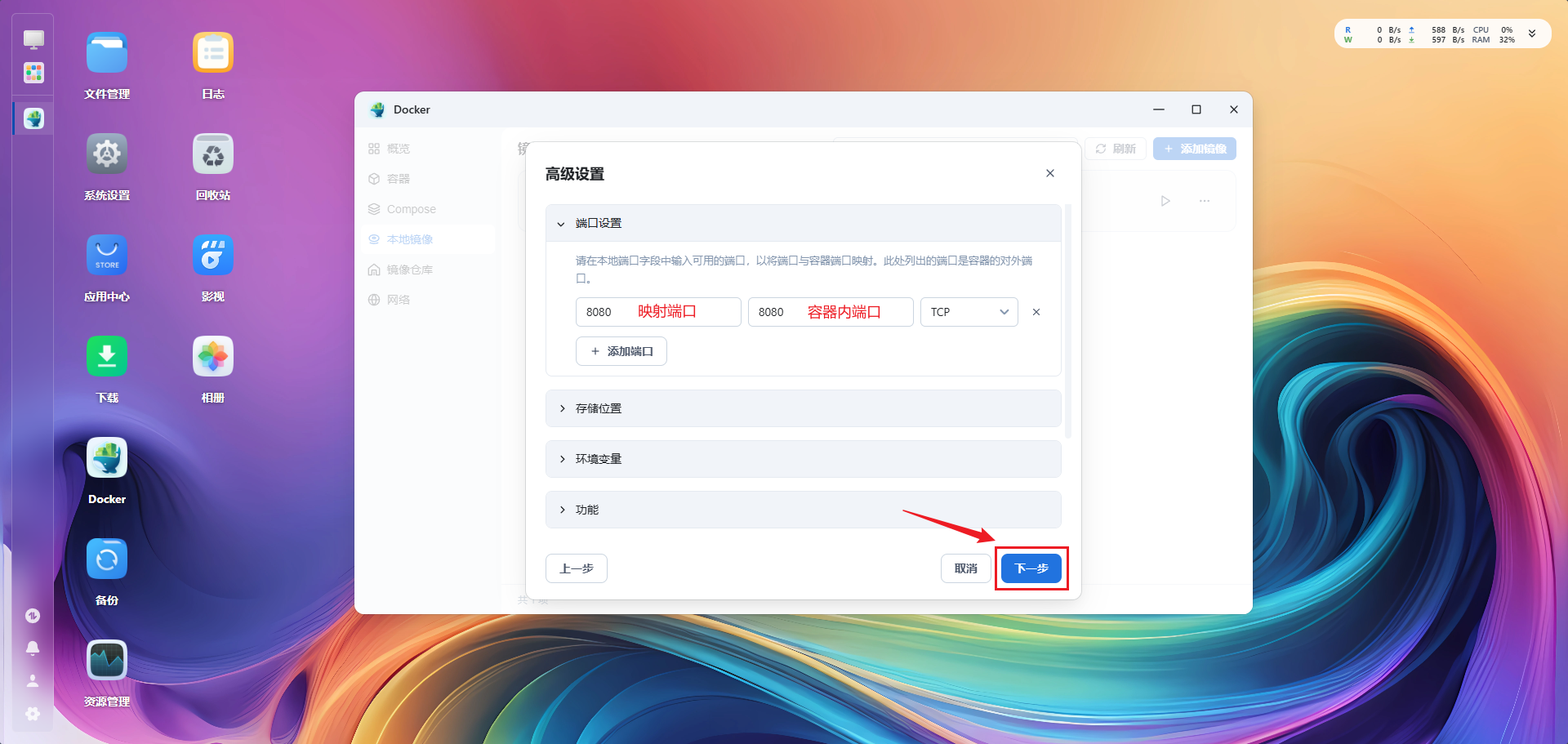Viewport: 1568px width, 744px height.
Task: Click the desktop icon in the left dock
Action: click(33, 39)
